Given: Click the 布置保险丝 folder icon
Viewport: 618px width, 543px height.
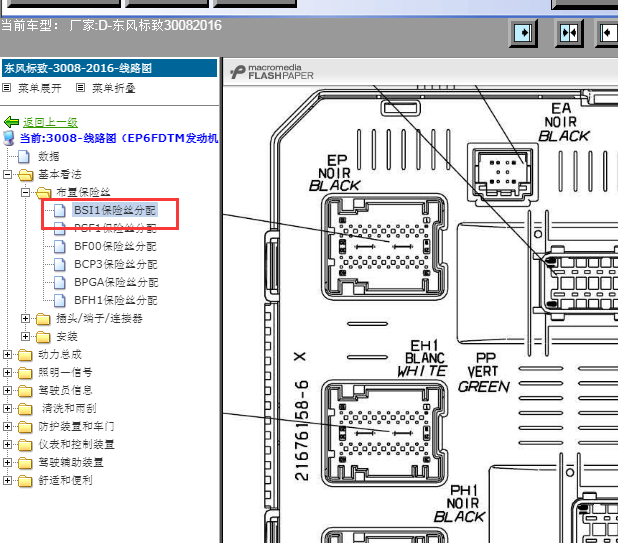Looking at the screenshot, I should point(44,193).
